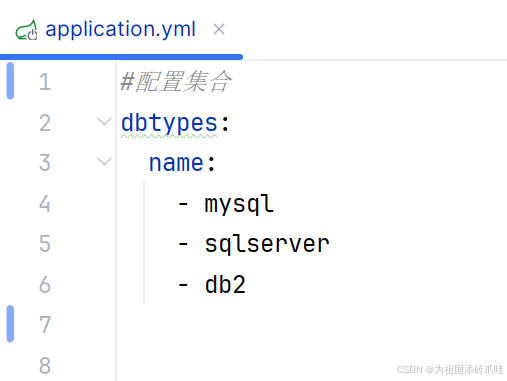Click line number 1 in the gutter
Image resolution: width=507 pixels, height=381 pixels.
(x=45, y=82)
